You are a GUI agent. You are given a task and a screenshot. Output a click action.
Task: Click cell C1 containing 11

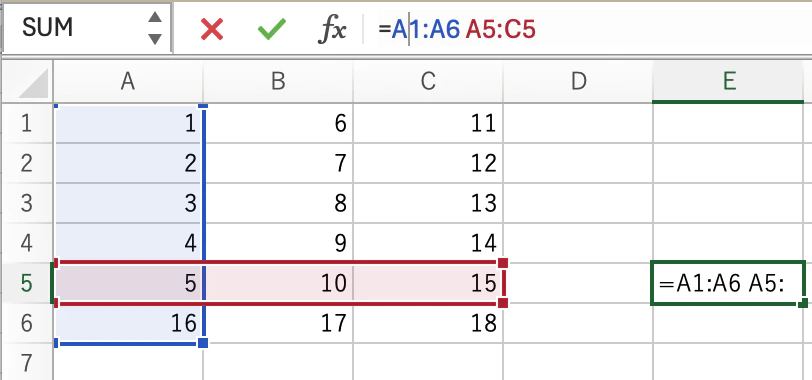428,123
